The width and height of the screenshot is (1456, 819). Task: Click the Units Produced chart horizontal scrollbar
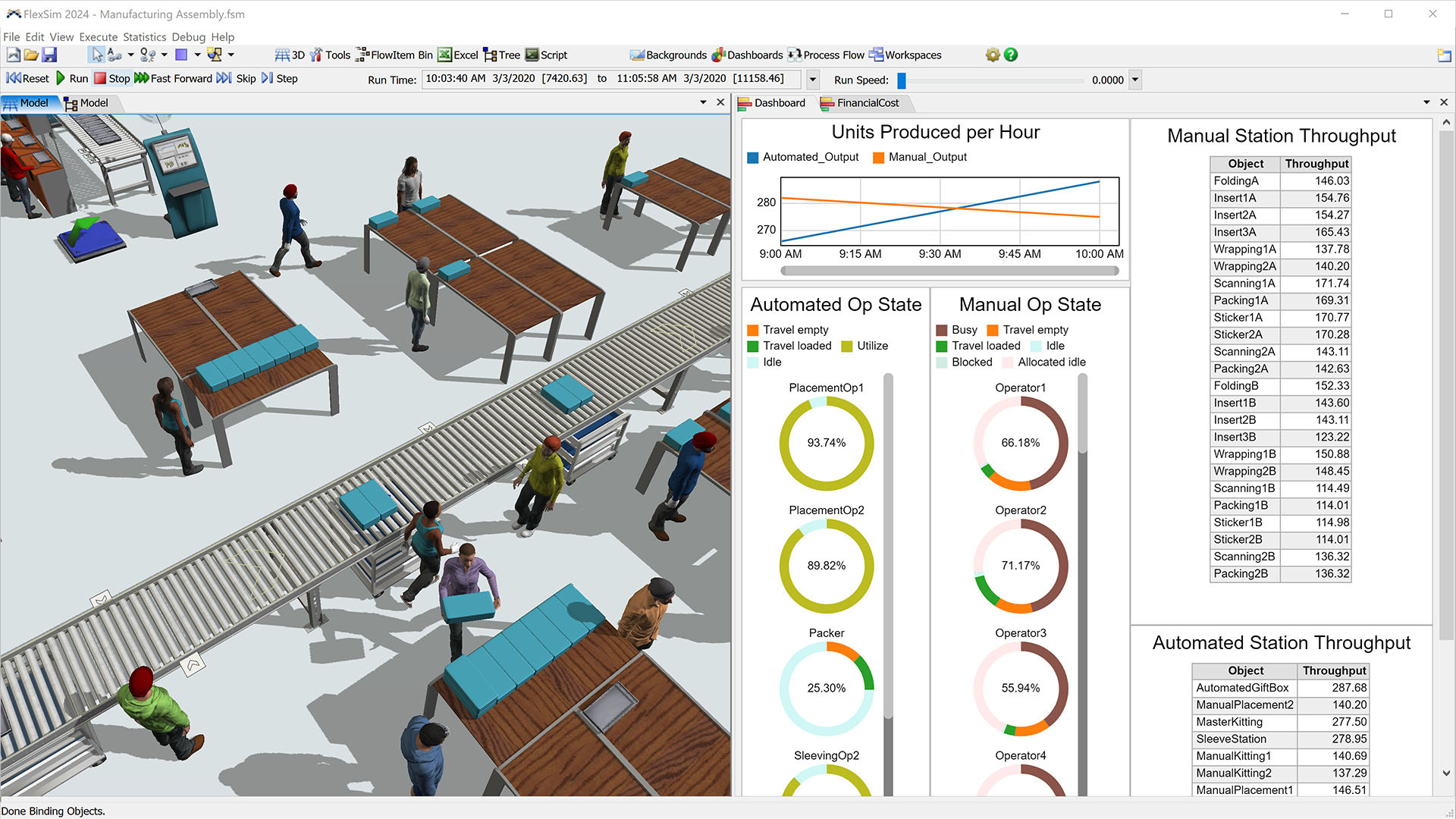pyautogui.click(x=949, y=271)
